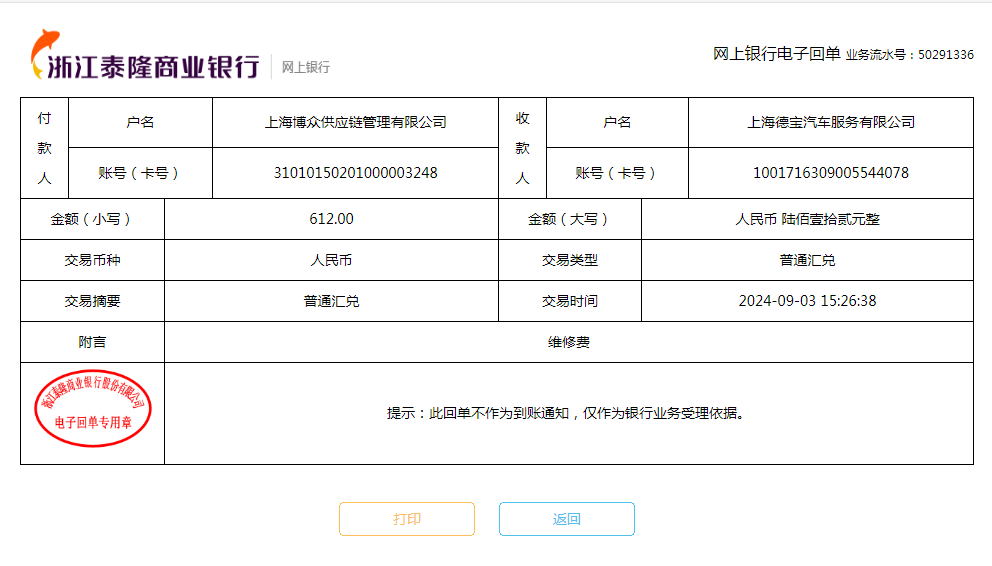Image resolution: width=992 pixels, height=566 pixels.
Task: Select the payer account number 310101502010000003248
Action: tap(355, 173)
